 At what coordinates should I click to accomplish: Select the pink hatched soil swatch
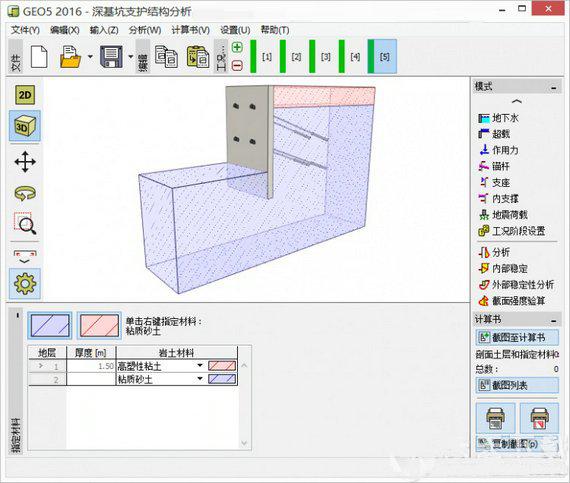tap(99, 325)
